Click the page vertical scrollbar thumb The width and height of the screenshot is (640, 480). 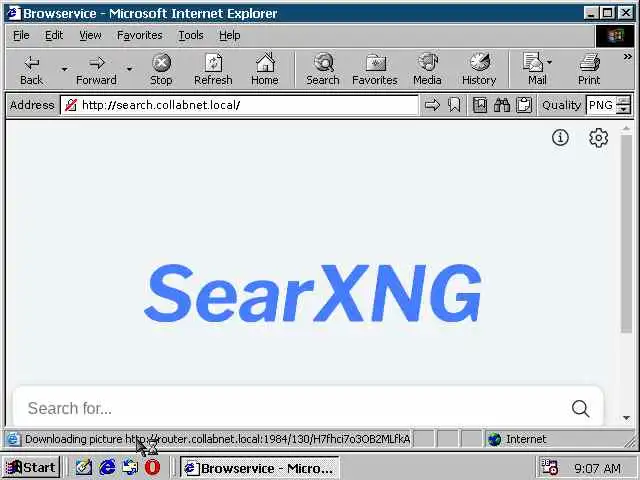tap(626, 233)
